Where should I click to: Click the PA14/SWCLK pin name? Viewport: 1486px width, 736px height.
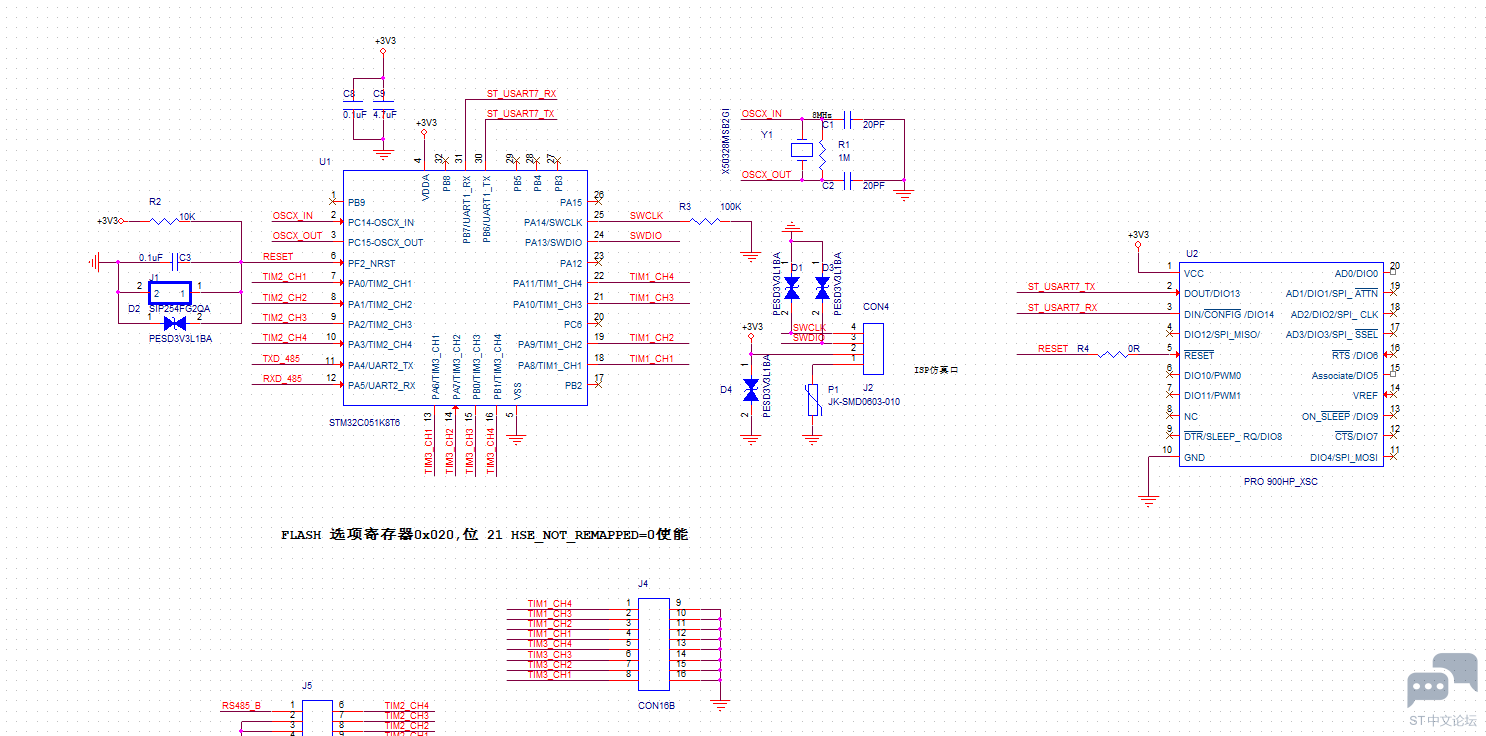coord(553,222)
